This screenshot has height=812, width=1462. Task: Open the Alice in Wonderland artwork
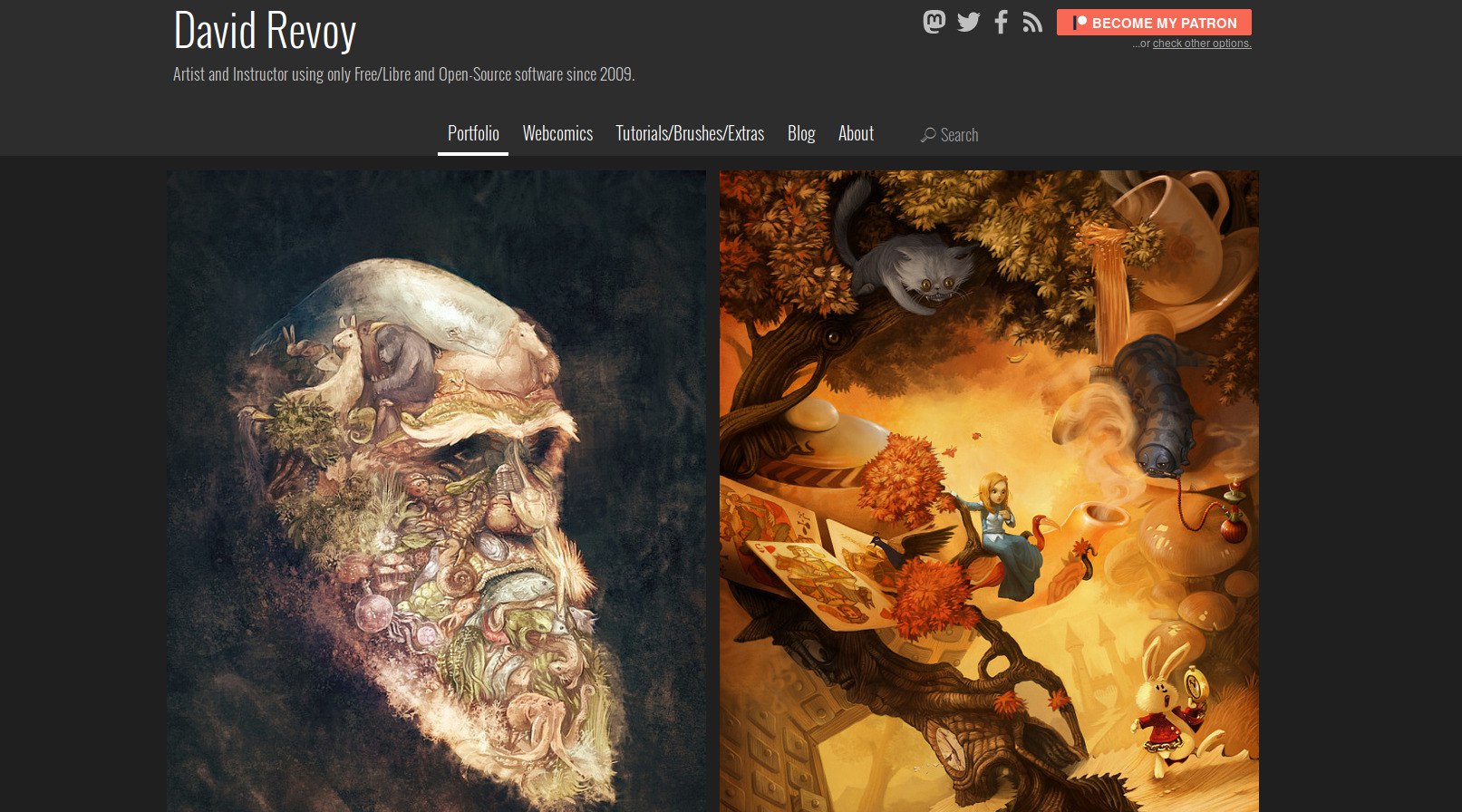tap(989, 491)
